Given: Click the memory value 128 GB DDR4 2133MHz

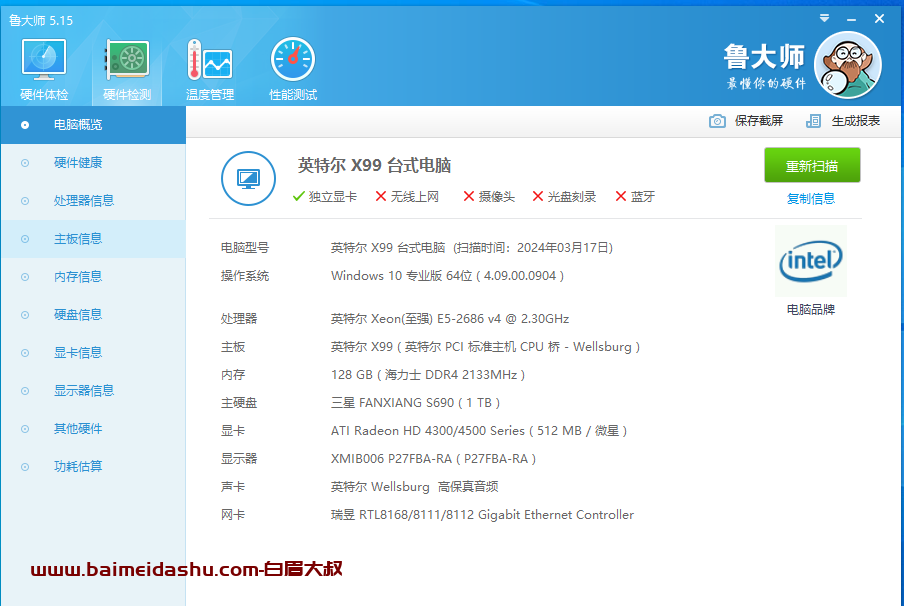Looking at the screenshot, I should (428, 375).
